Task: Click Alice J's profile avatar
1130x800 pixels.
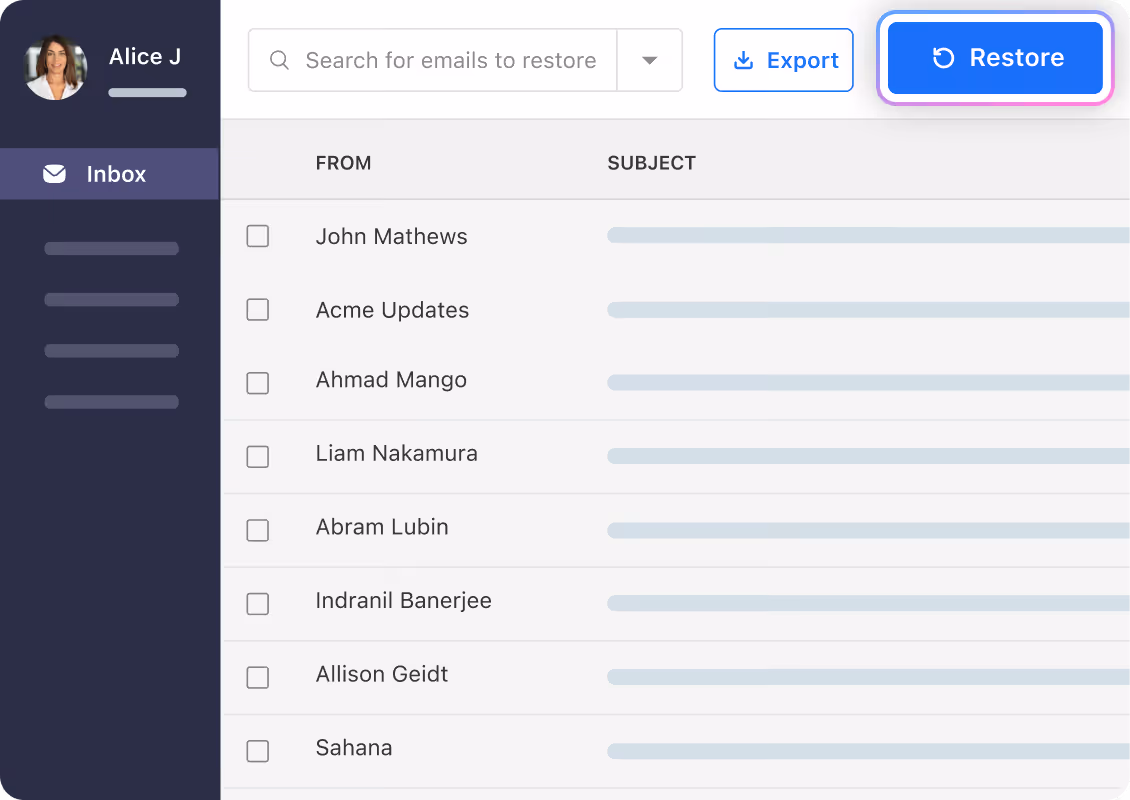Action: coord(55,67)
